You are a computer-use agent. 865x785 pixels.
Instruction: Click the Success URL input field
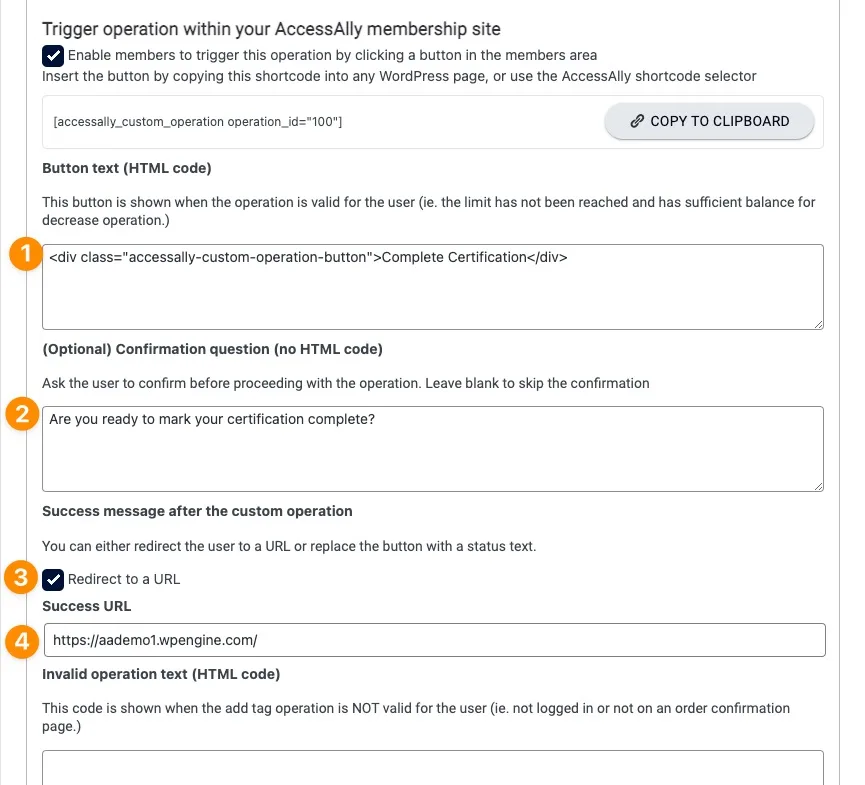tap(434, 640)
